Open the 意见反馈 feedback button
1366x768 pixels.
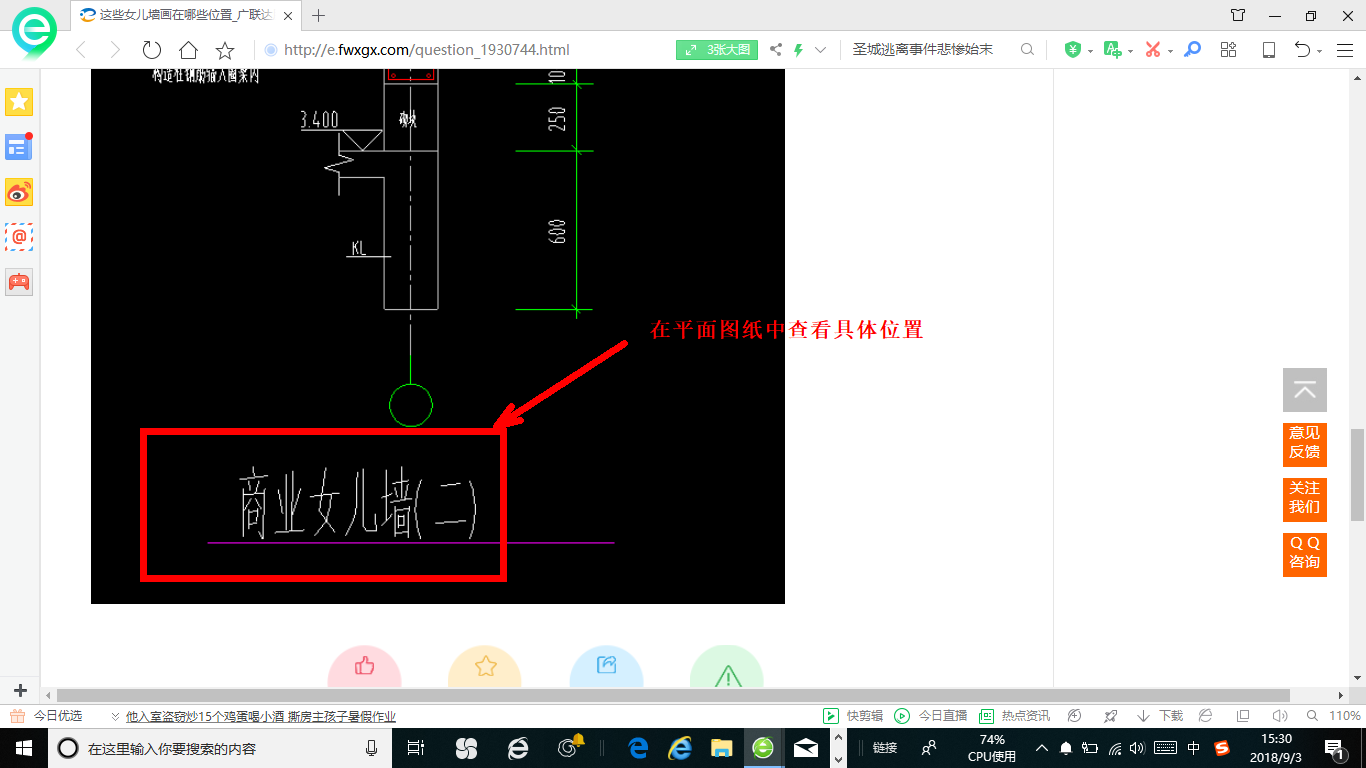pyautogui.click(x=1305, y=444)
